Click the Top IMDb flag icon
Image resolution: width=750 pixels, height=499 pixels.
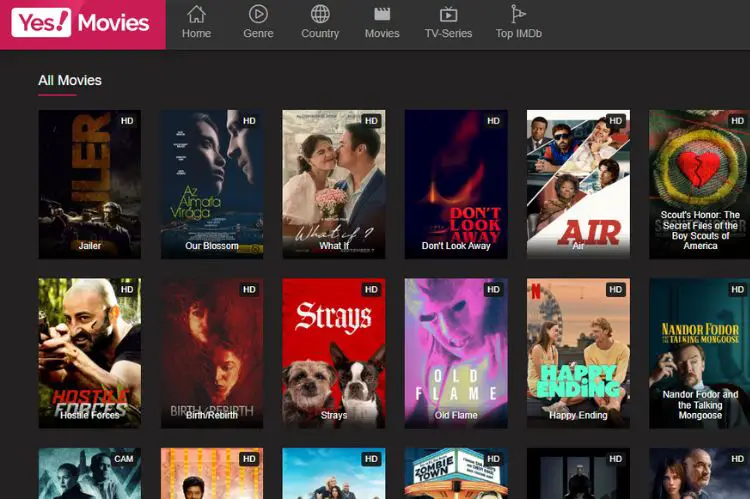(518, 14)
